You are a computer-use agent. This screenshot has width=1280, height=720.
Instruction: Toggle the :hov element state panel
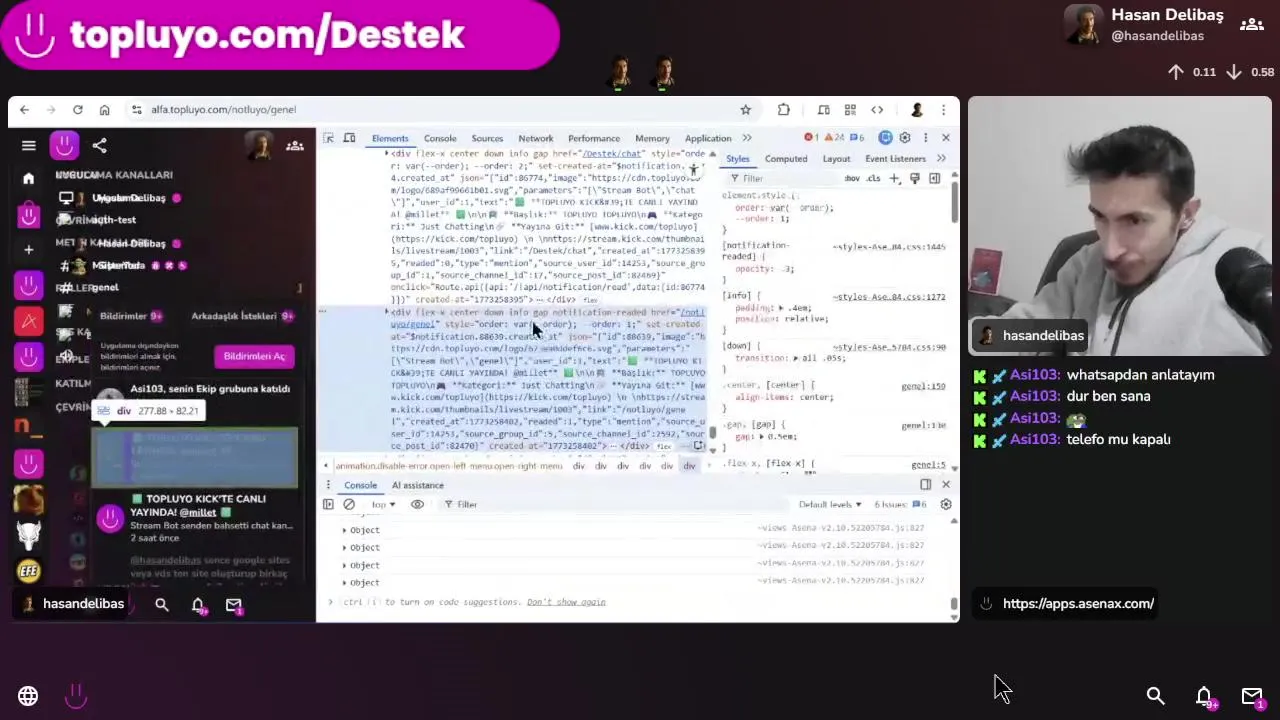[x=852, y=178]
